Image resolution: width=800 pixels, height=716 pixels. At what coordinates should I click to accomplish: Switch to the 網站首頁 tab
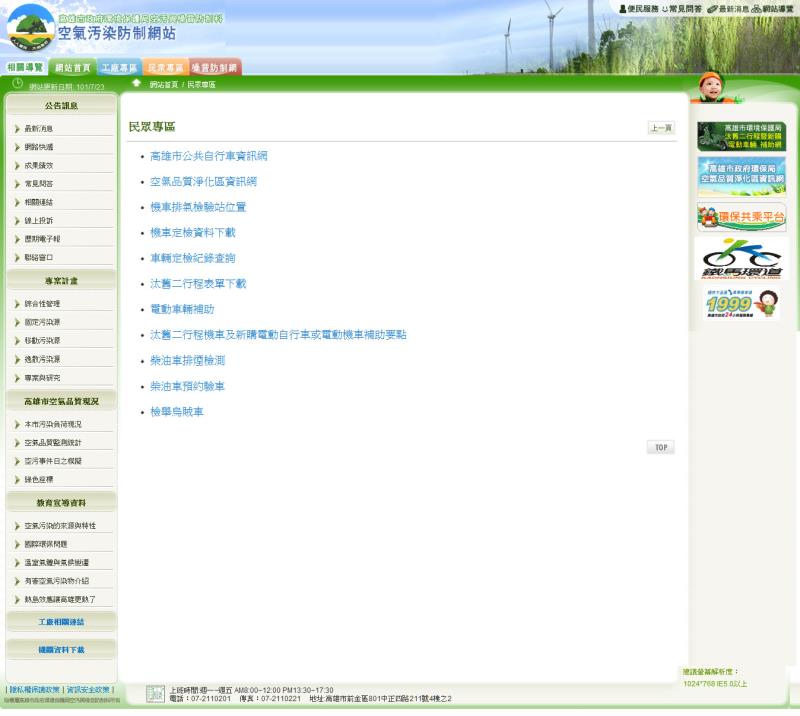(72, 67)
